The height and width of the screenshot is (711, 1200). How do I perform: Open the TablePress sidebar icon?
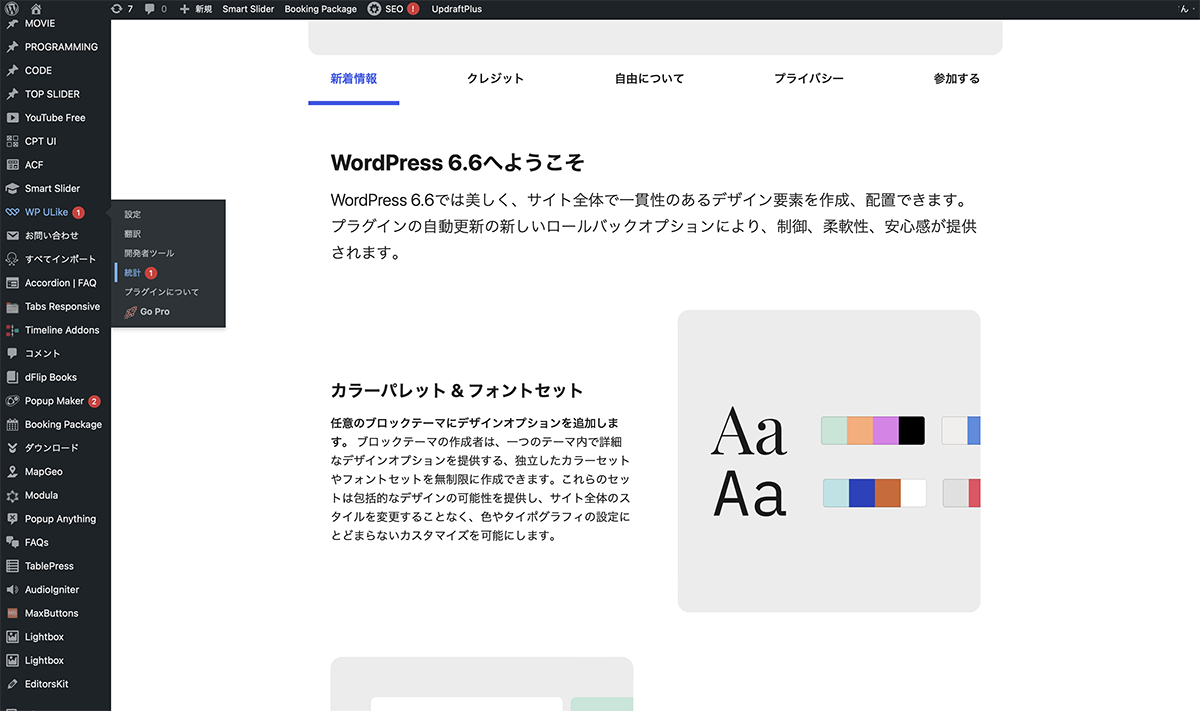pos(12,566)
